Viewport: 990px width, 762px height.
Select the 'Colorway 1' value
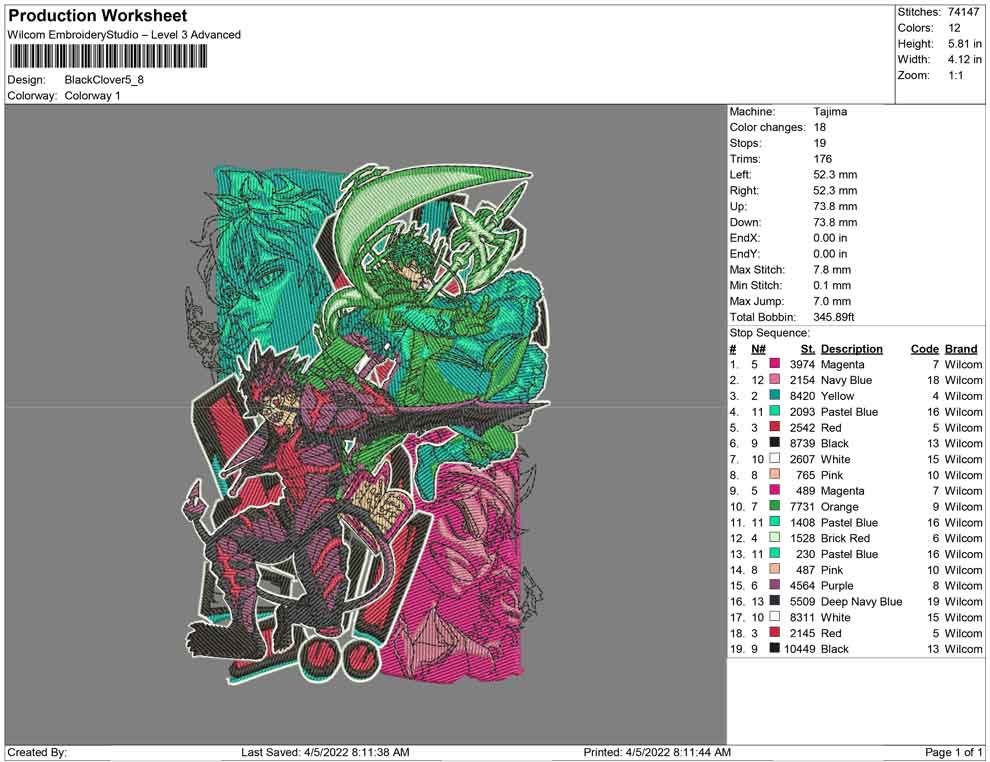coord(92,96)
